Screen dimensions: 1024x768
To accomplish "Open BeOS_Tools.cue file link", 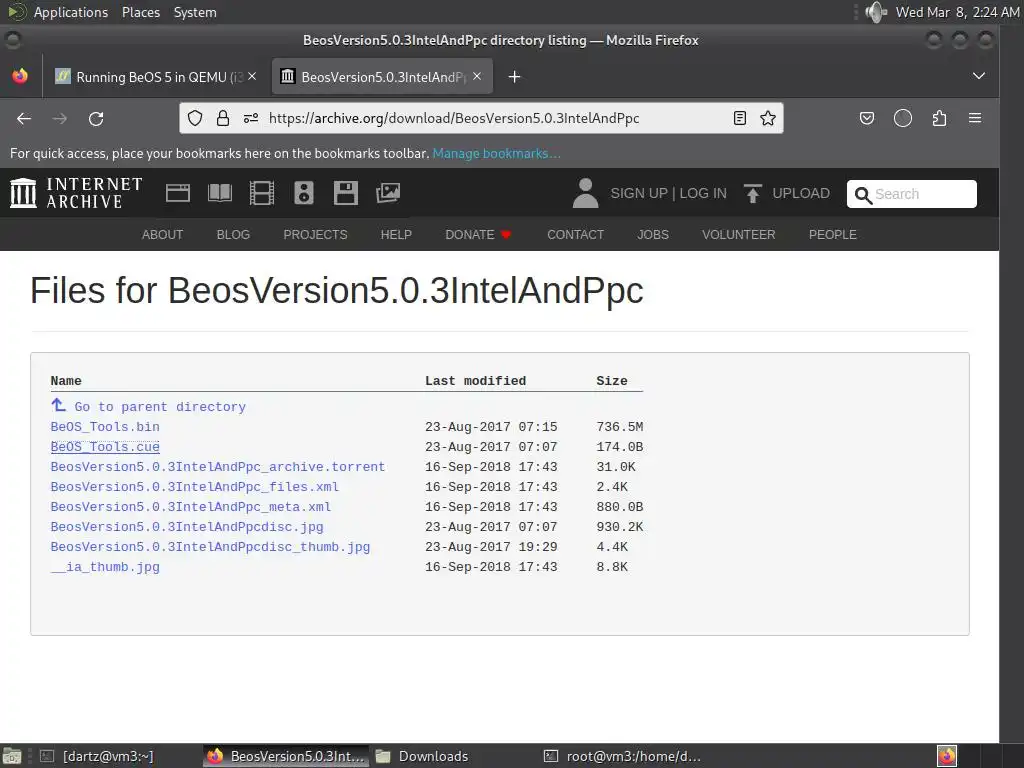I will click(x=105, y=447).
